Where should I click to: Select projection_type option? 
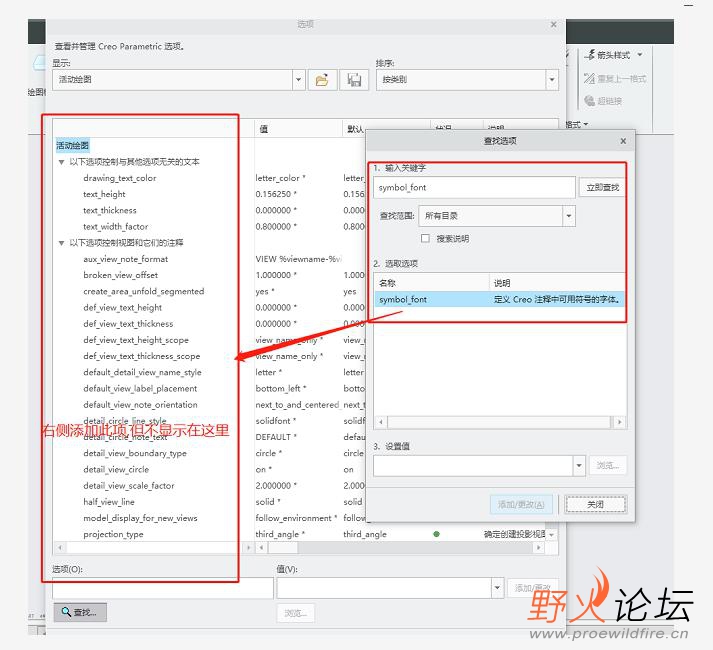(x=113, y=534)
